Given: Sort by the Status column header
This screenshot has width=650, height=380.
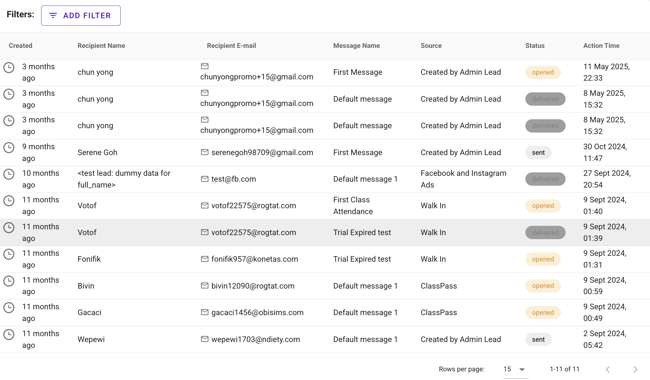Looking at the screenshot, I should coord(535,46).
